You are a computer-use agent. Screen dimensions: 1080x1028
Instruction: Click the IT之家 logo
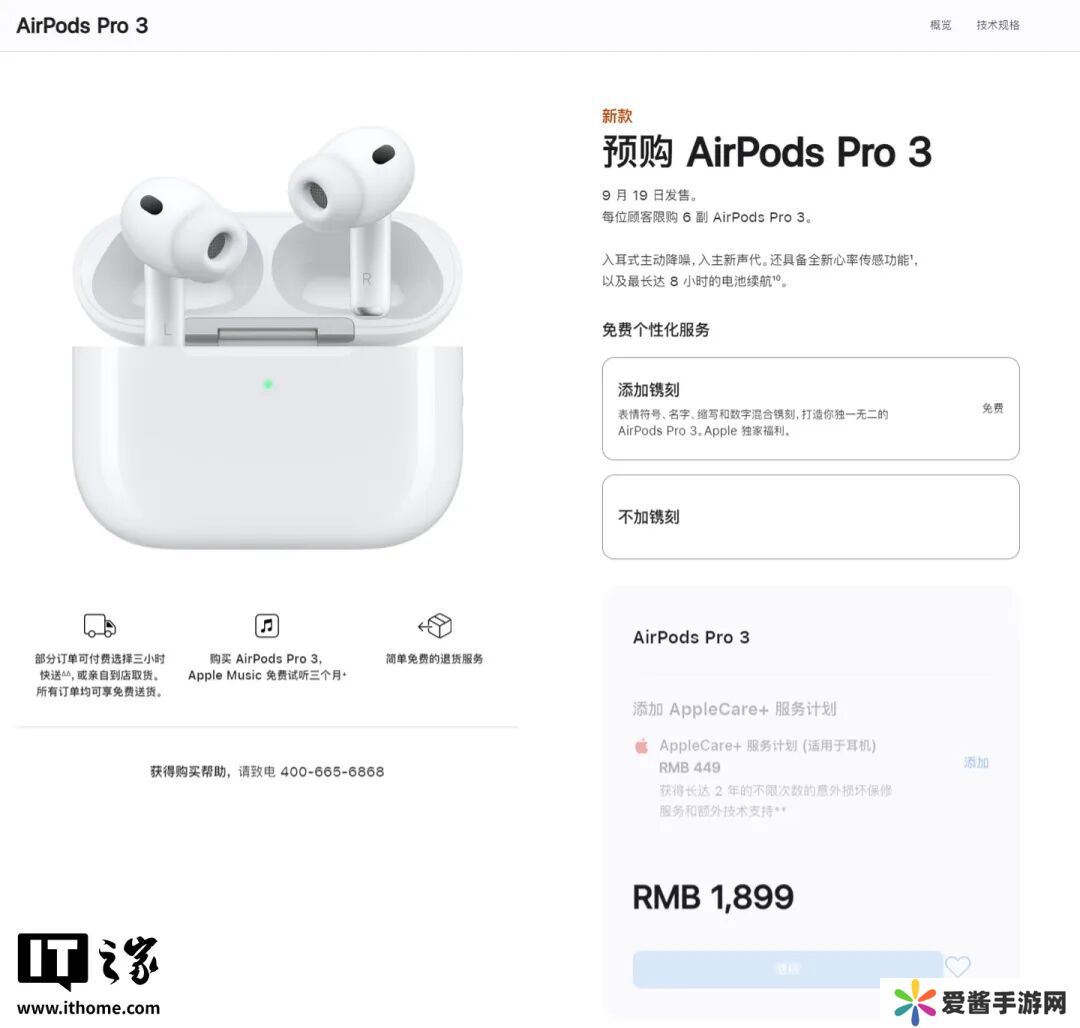click(88, 961)
